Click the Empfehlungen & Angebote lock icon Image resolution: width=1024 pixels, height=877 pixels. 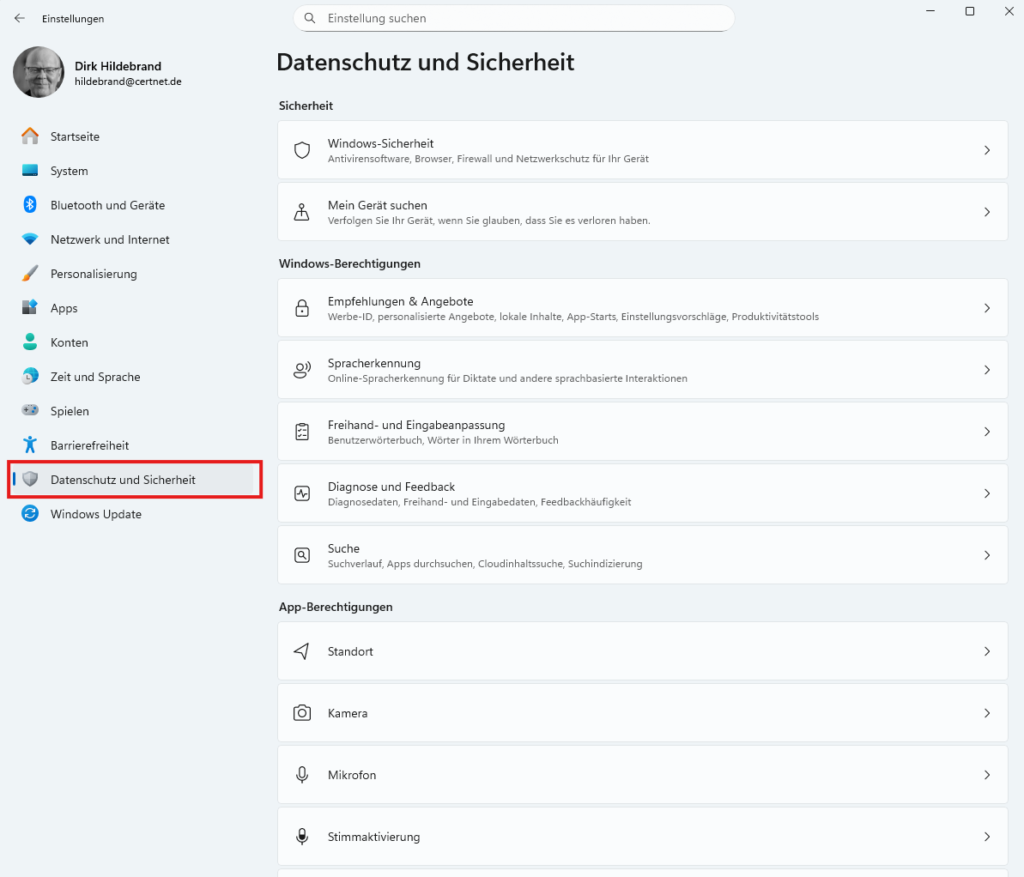point(302,308)
